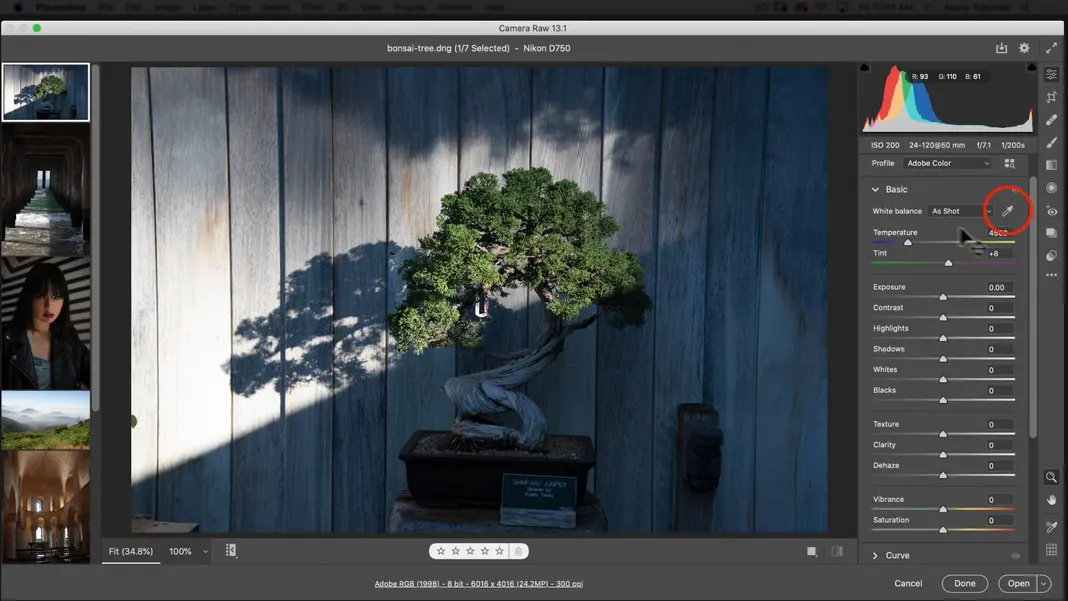The image size is (1068, 601).
Task: Open the three-dot more settings menu
Action: [1052, 275]
